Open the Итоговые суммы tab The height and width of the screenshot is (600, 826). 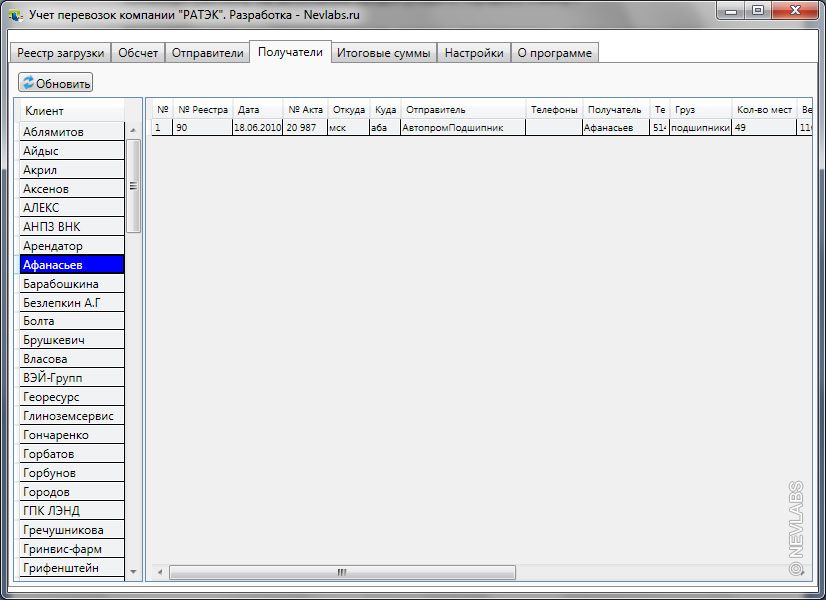point(383,53)
